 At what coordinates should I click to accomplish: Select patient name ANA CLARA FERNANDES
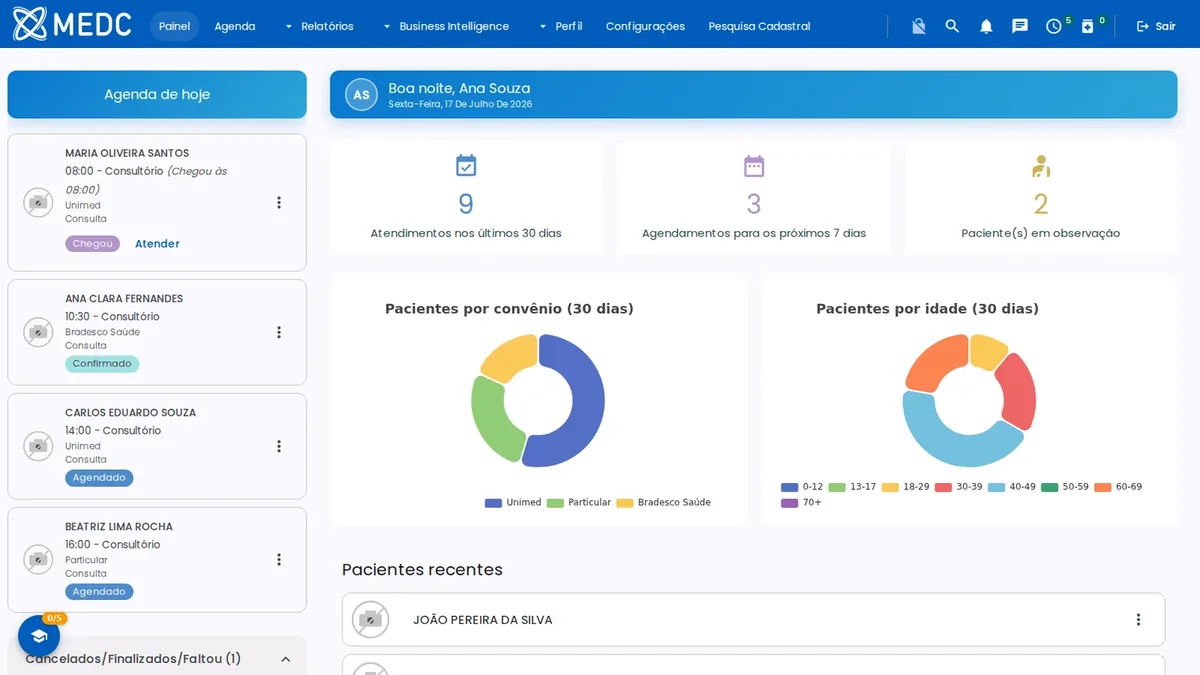[x=124, y=299]
